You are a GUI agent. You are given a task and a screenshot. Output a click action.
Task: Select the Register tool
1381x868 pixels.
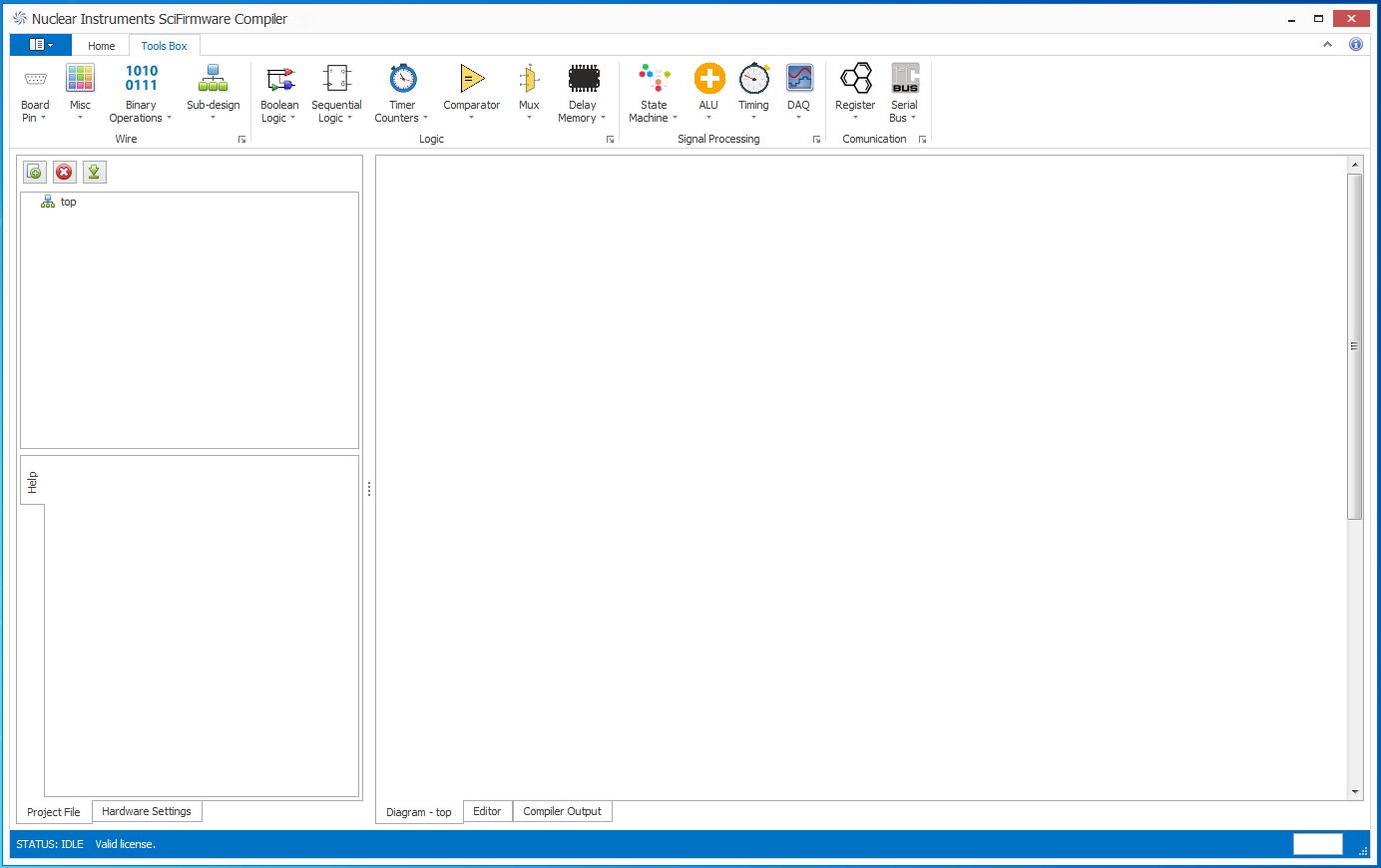coord(855,94)
